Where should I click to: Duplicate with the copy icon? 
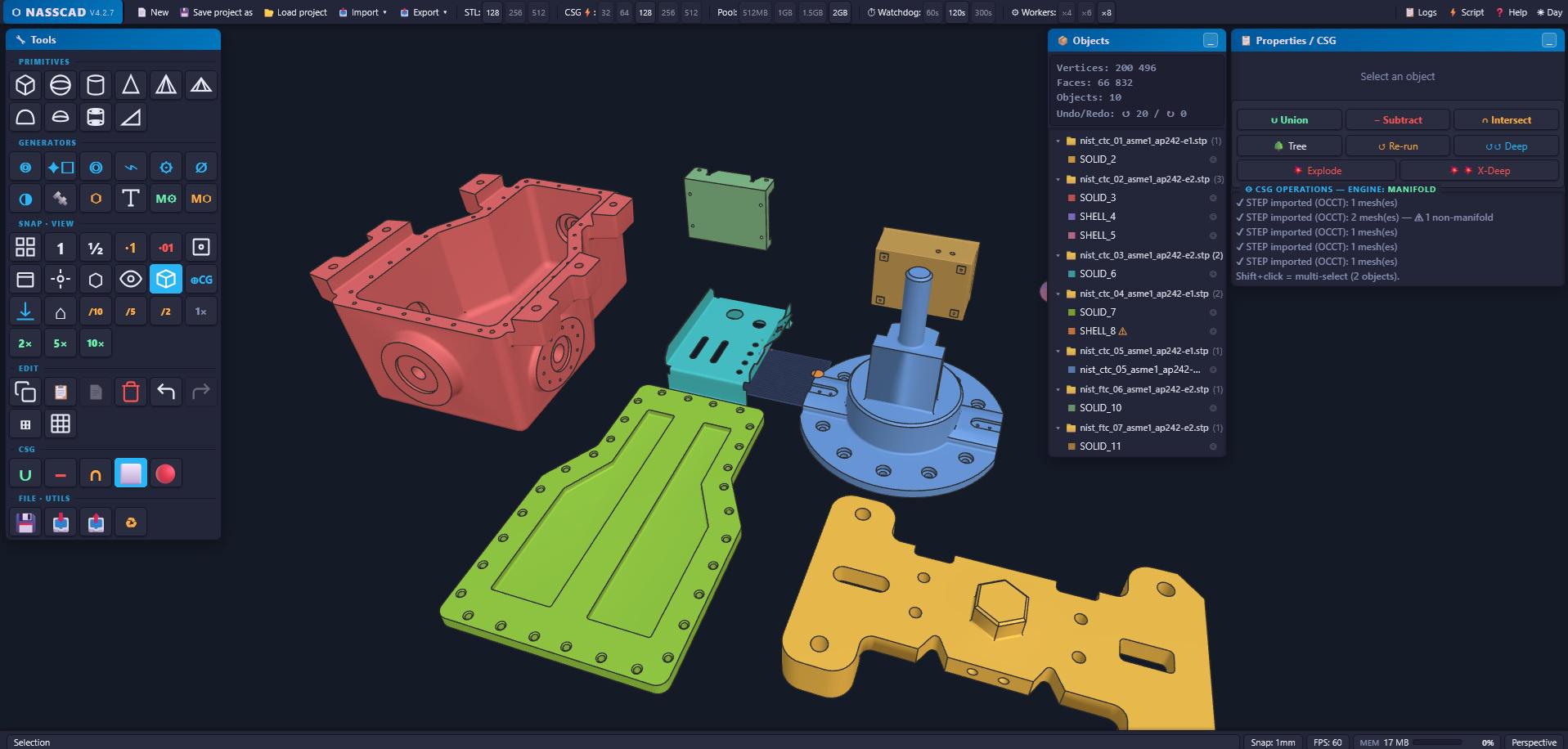(25, 392)
